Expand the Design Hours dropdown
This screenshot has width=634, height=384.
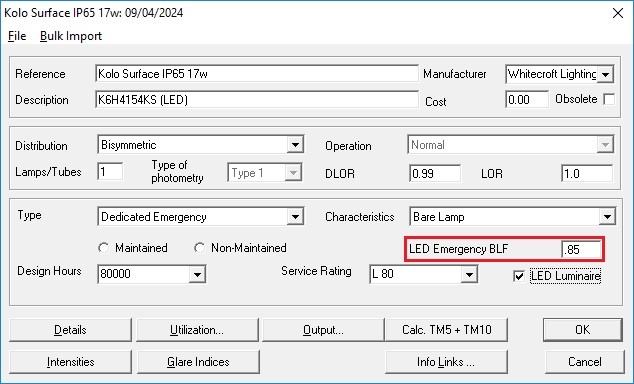197,274
